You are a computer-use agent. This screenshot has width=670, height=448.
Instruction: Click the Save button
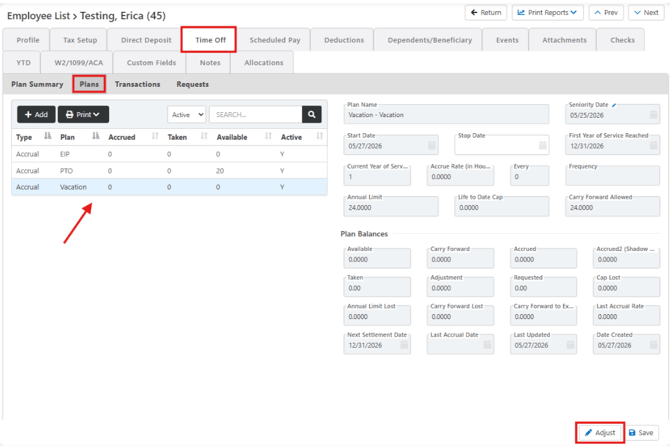click(641, 433)
